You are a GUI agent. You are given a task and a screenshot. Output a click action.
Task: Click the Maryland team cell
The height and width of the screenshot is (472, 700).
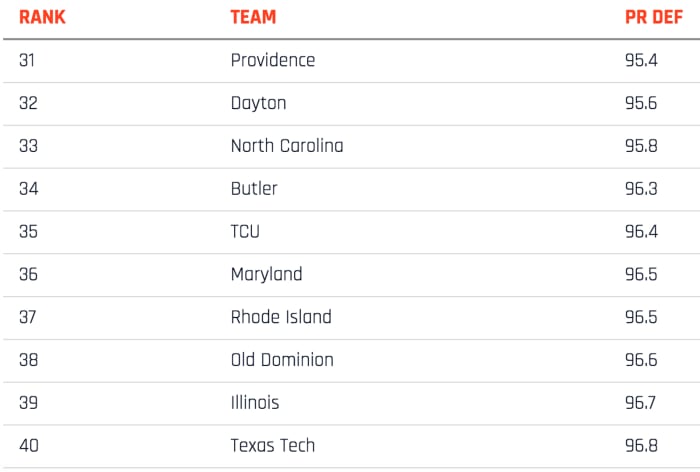tap(266, 274)
